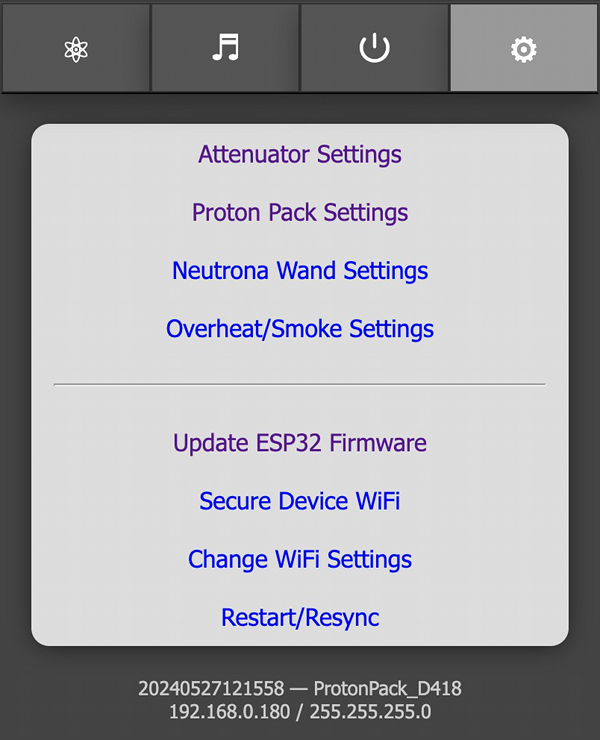Click Update ESP32 Firmware
The height and width of the screenshot is (740, 600).
pos(300,443)
